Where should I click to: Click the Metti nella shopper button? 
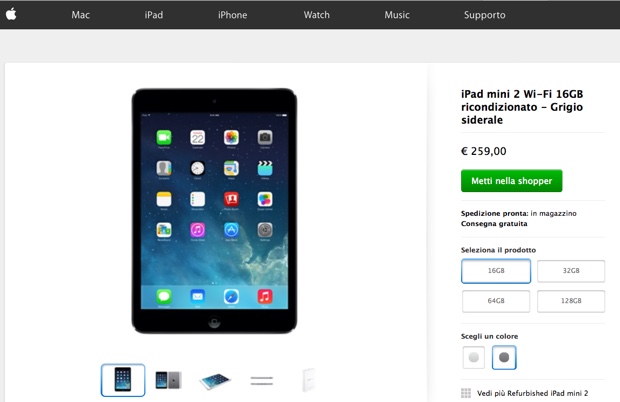(x=511, y=181)
